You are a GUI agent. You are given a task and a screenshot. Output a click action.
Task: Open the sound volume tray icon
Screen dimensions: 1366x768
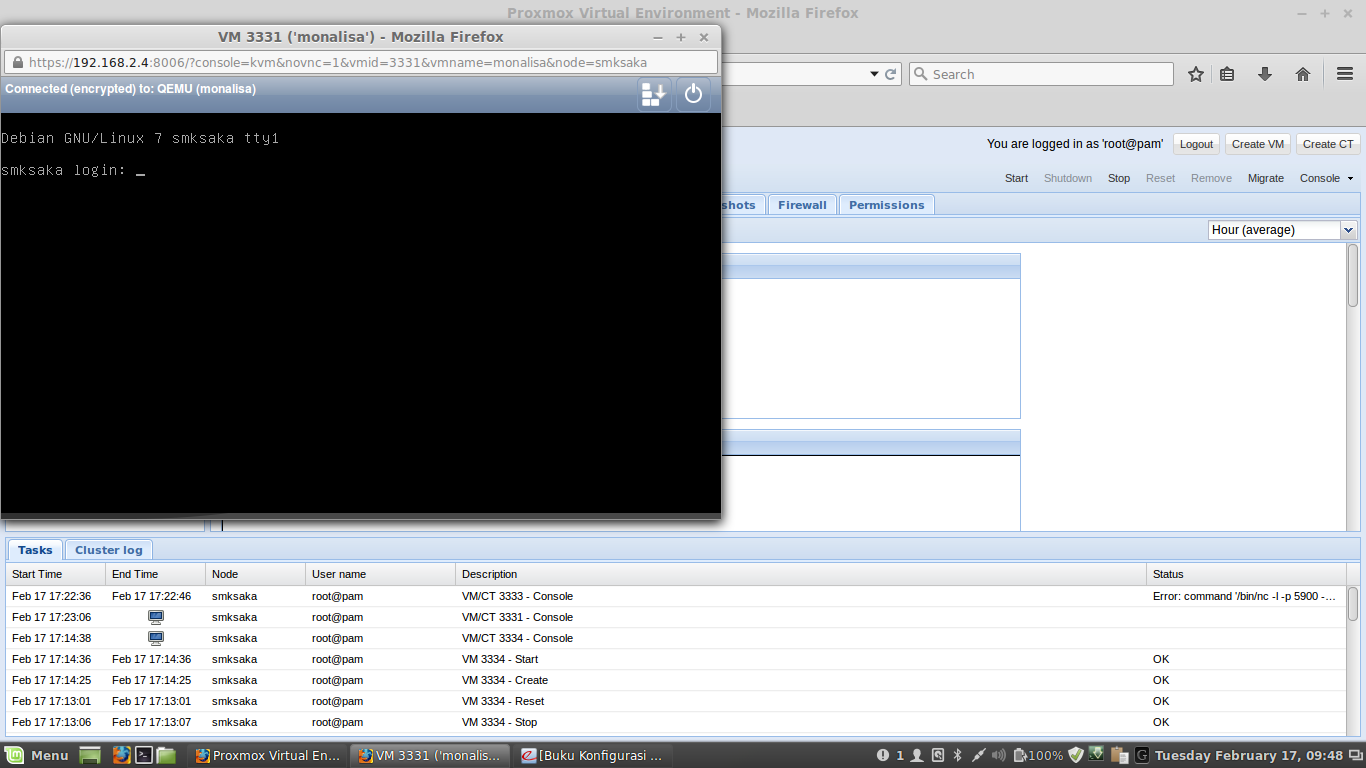pyautogui.click(x=998, y=755)
